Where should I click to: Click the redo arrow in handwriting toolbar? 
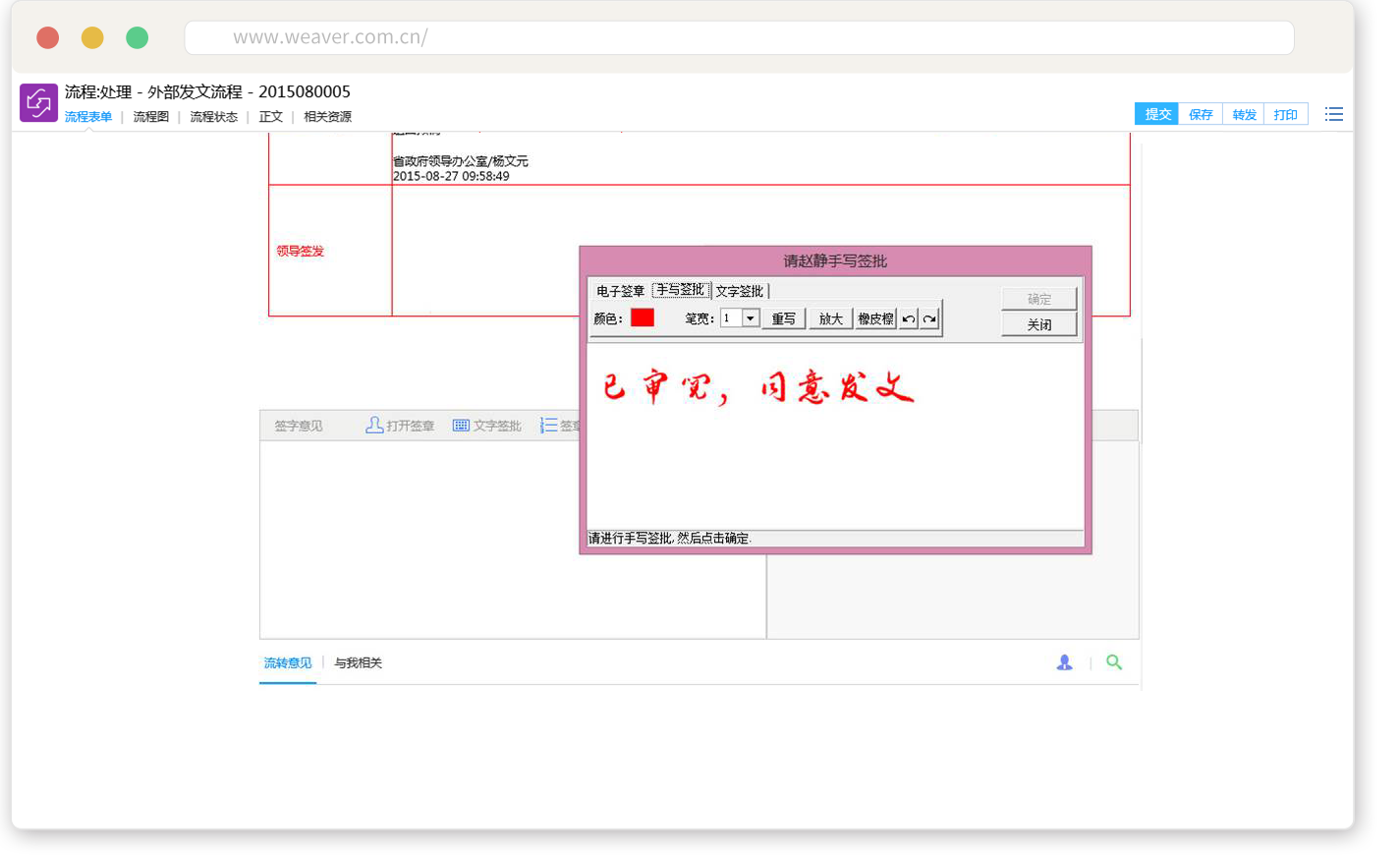[x=929, y=318]
